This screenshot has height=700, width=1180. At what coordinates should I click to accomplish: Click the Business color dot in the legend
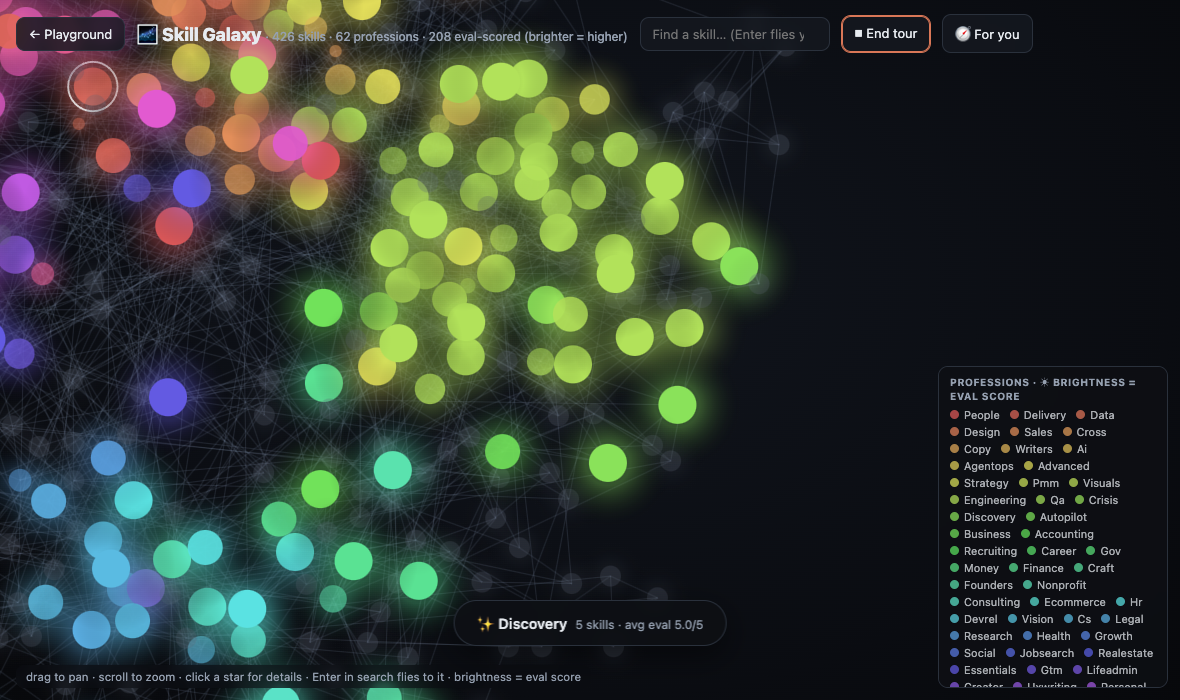click(x=954, y=534)
